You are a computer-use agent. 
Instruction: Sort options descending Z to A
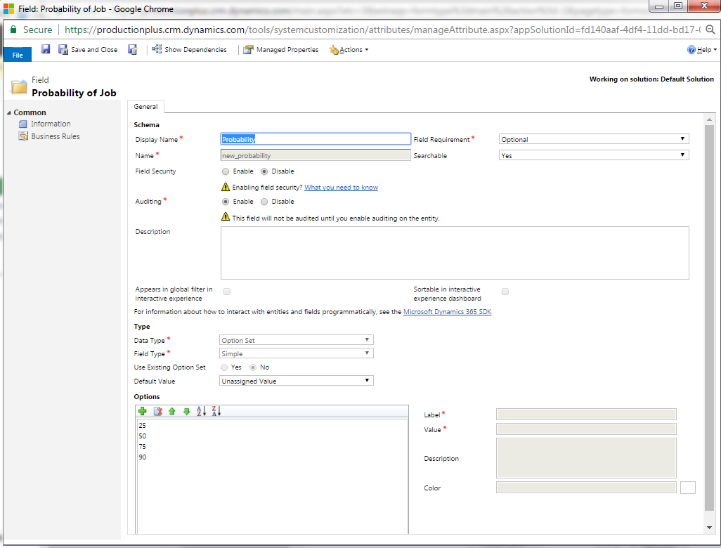(216, 411)
